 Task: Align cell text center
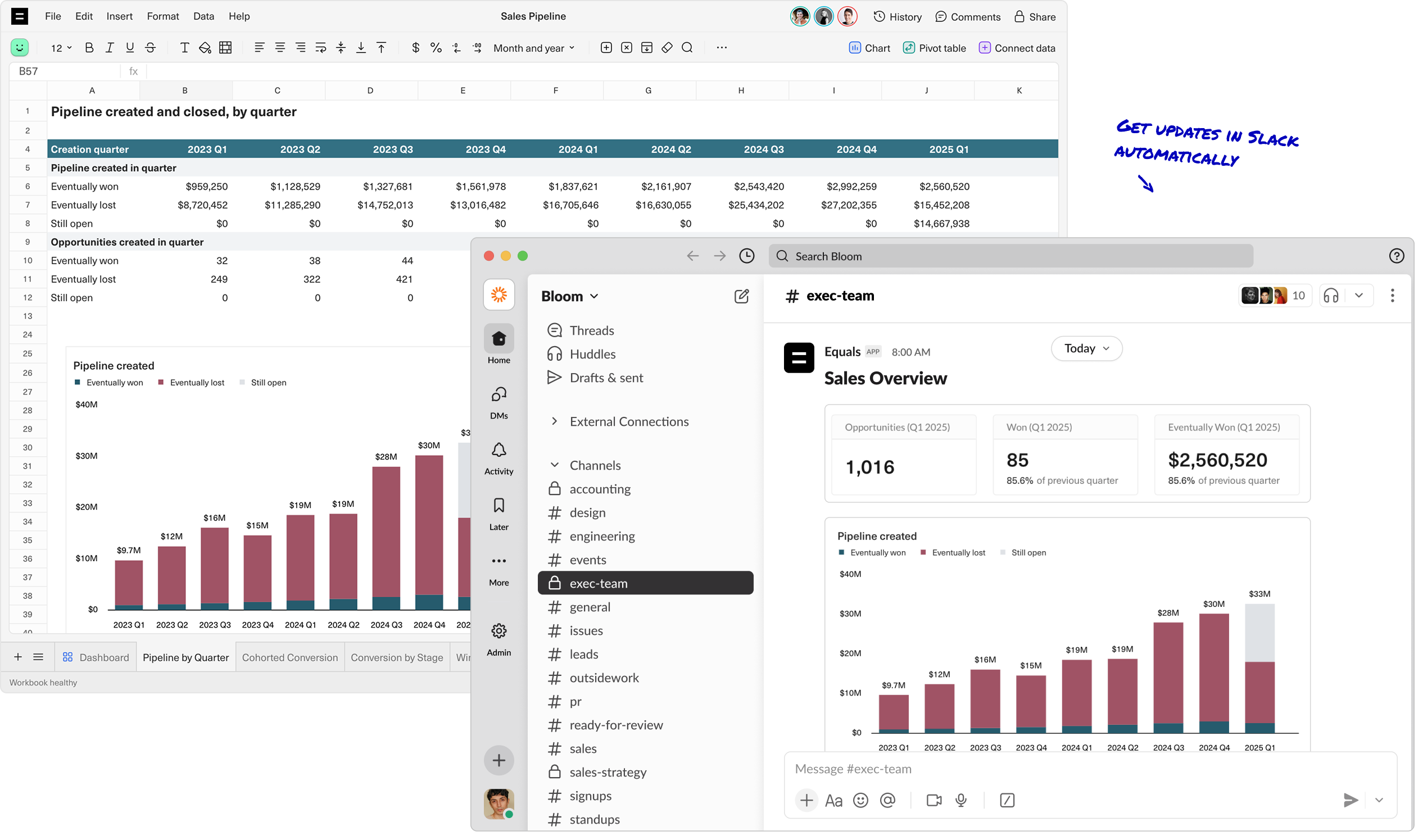coord(282,48)
